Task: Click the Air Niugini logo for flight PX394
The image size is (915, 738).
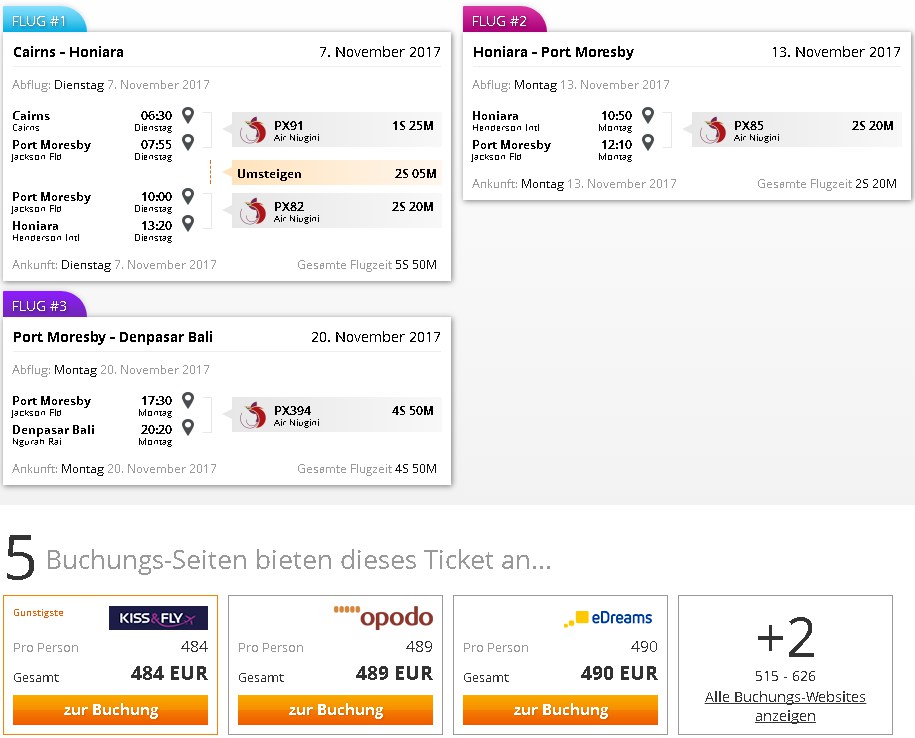Action: (252, 415)
